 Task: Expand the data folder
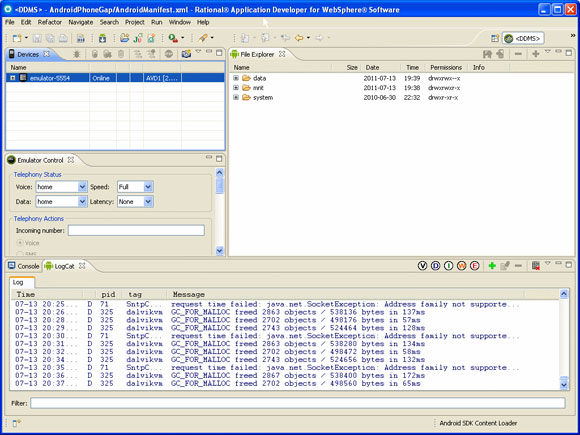[x=236, y=78]
